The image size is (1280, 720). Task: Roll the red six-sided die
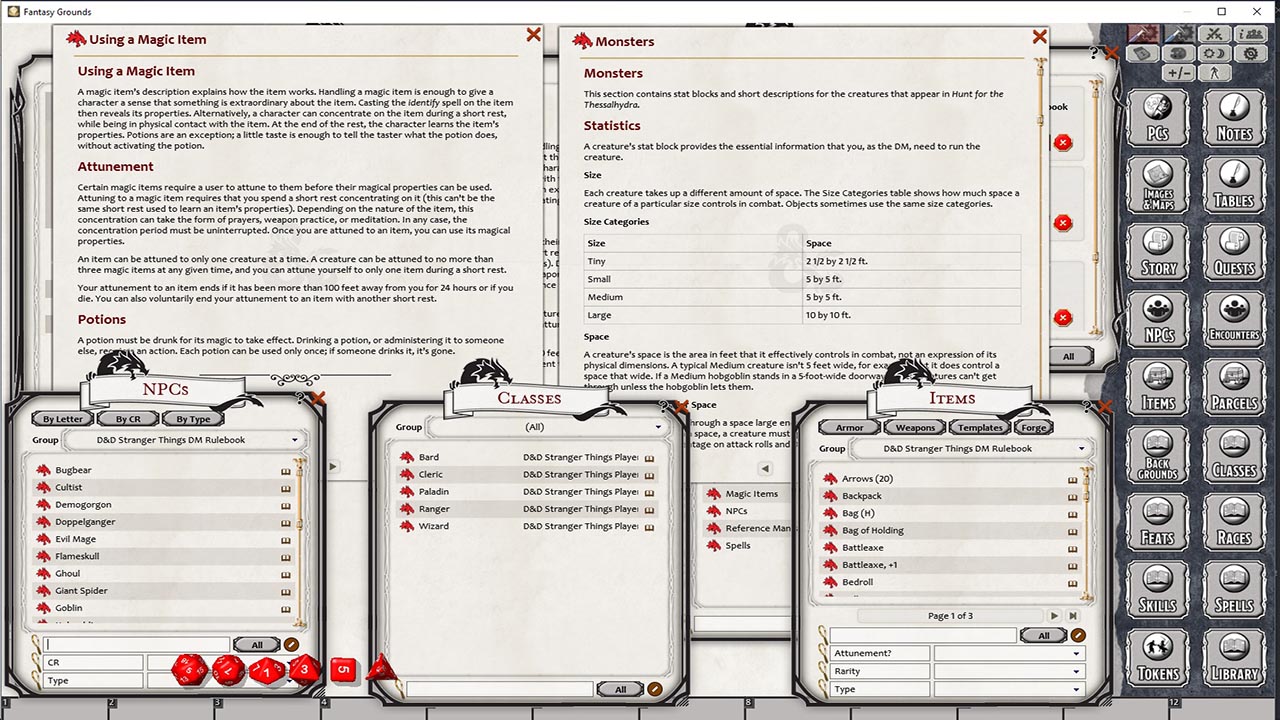(343, 669)
